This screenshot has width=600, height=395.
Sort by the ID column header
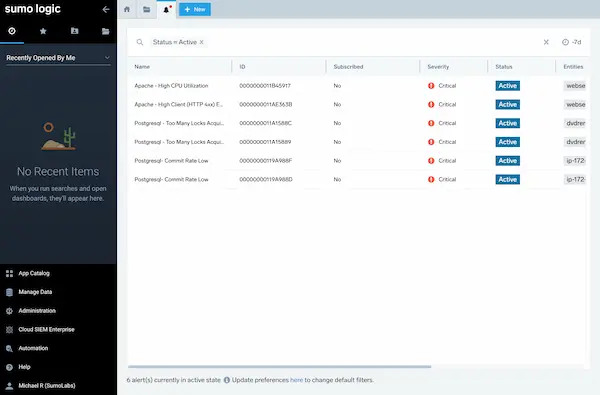tap(242, 67)
